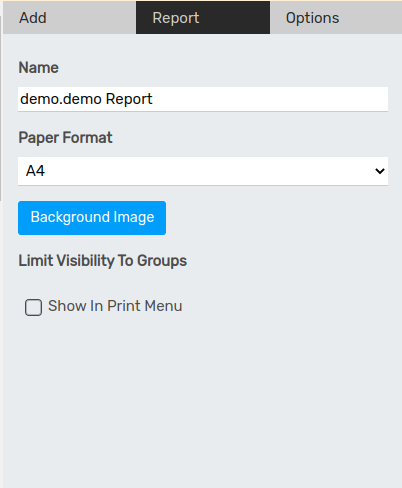The image size is (402, 488).
Task: Switch to the Add tab
Action: 69,18
